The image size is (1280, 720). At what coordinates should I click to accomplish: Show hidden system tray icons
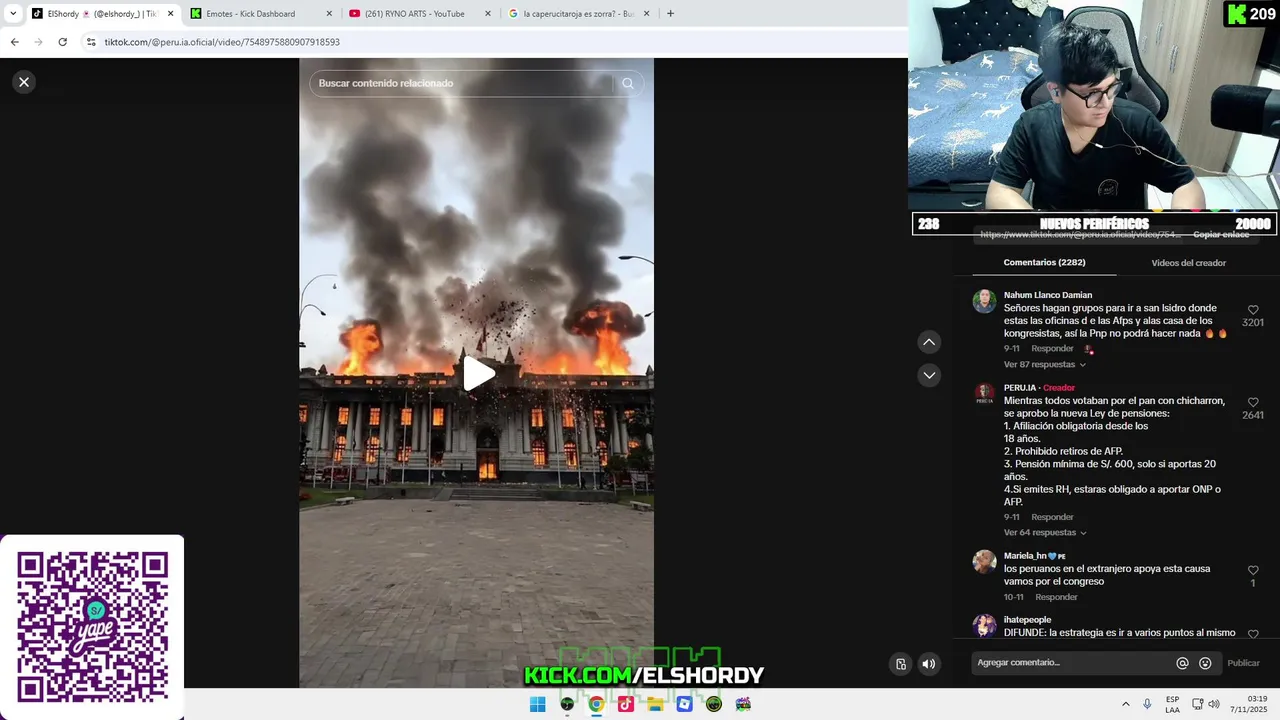[x=1125, y=704]
